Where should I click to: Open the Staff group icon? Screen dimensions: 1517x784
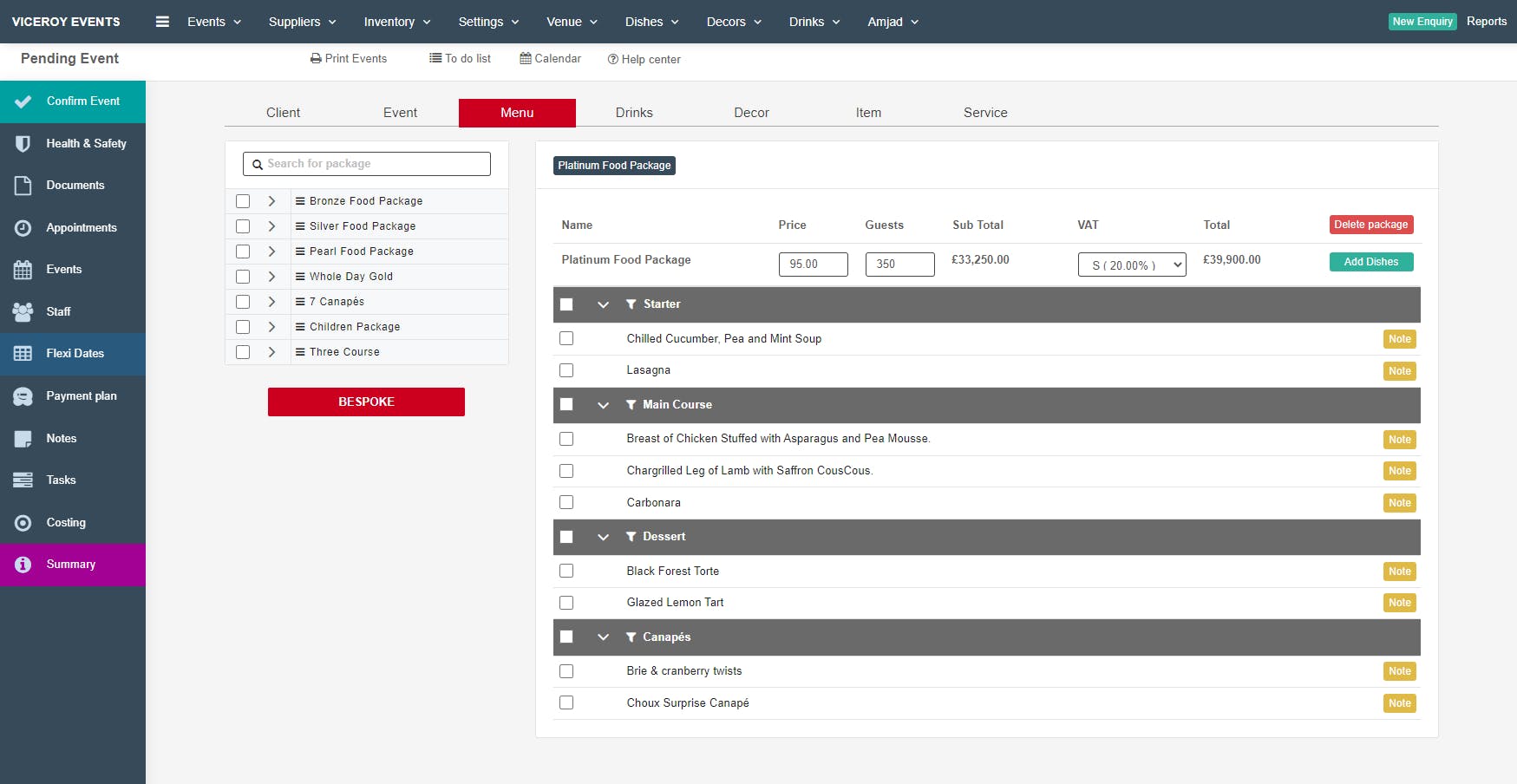click(23, 311)
